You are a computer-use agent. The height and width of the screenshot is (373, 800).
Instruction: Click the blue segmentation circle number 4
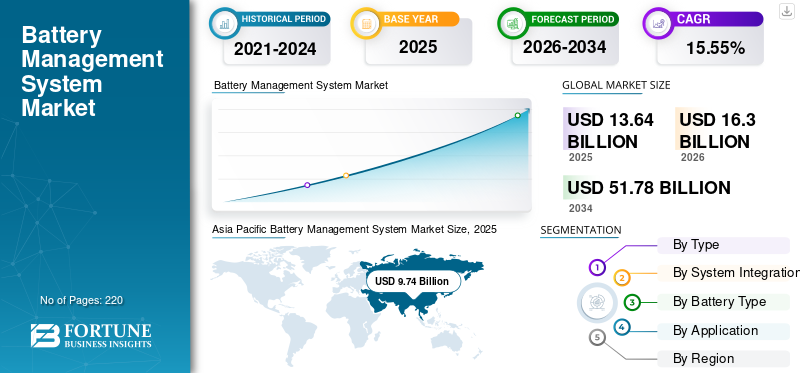(622, 327)
